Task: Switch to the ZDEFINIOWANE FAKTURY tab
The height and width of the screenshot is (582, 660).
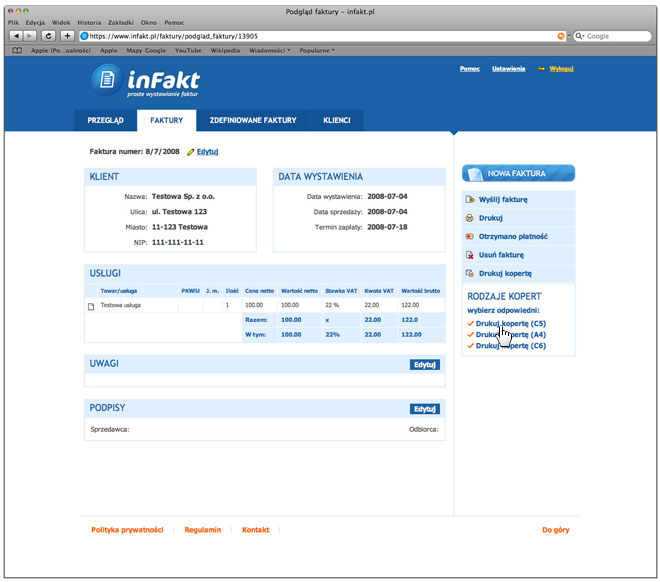Action: (253, 120)
